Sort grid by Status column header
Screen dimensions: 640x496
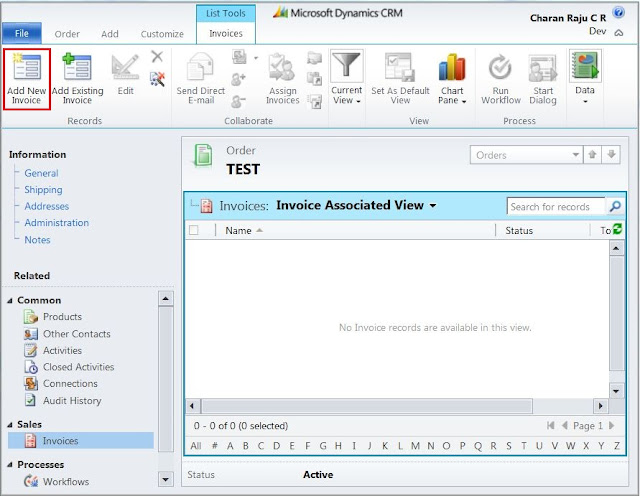519,231
